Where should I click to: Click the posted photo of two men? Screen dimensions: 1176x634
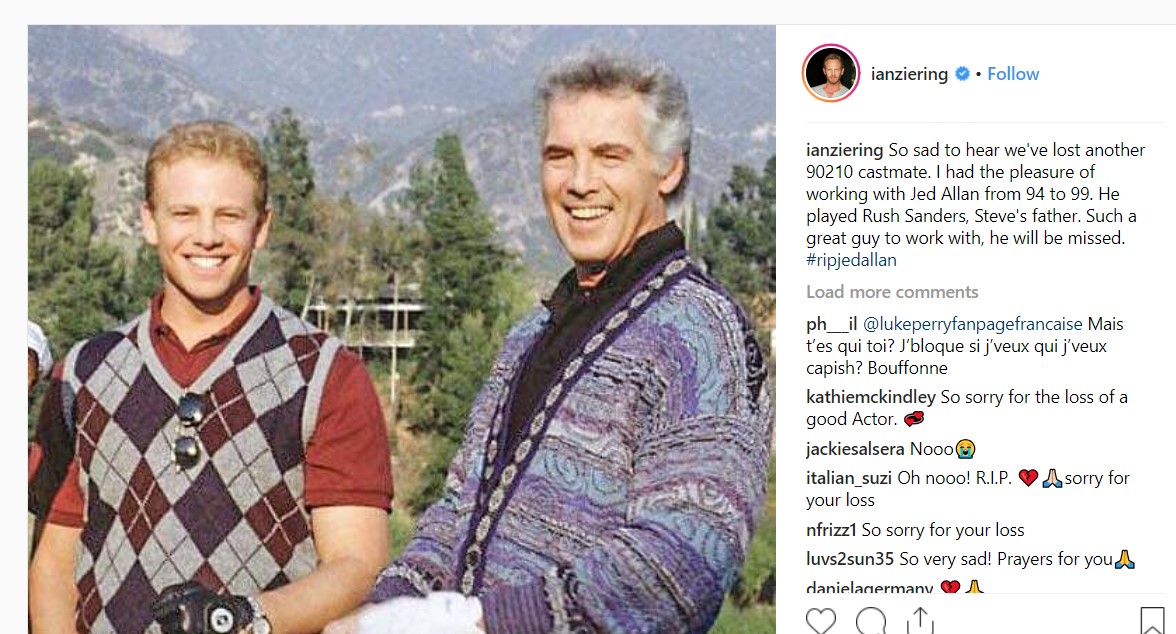tap(402, 329)
